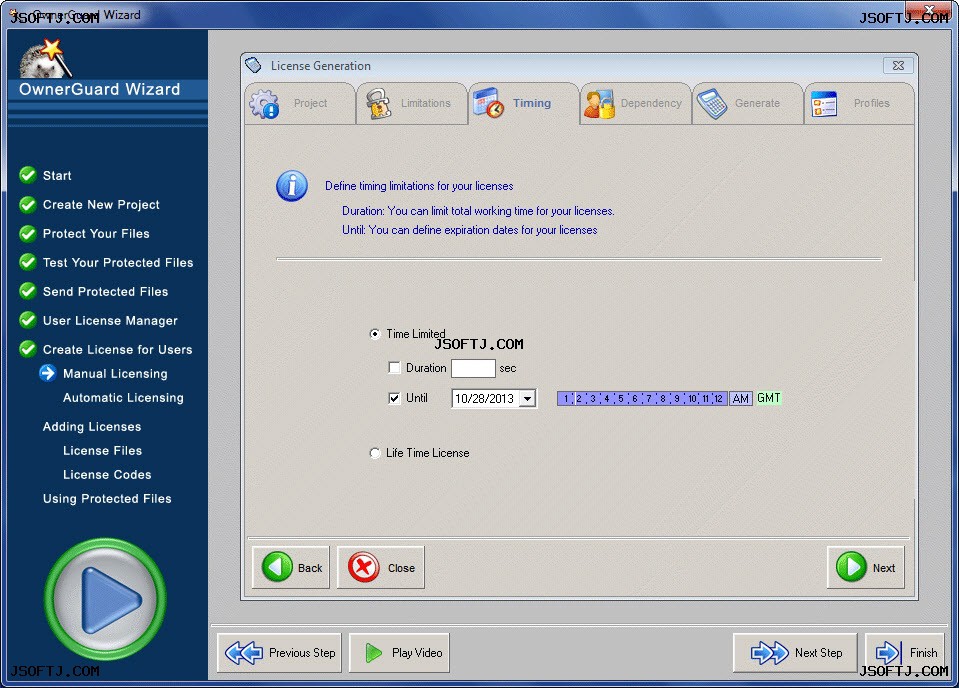Viewport: 959px width, 688px height.
Task: Open User License Manager step
Action: click(x=110, y=320)
